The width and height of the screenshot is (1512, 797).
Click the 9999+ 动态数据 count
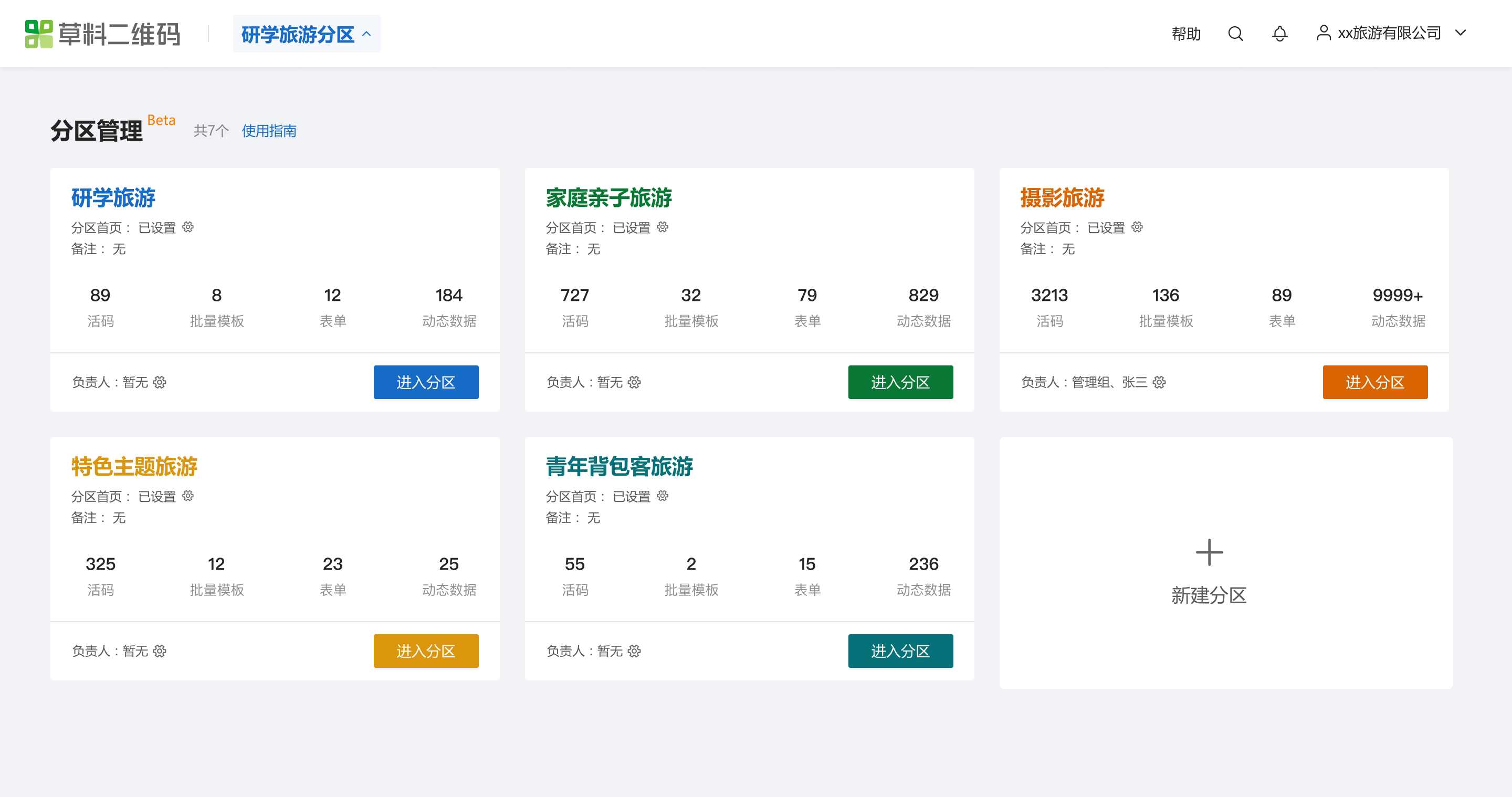tap(1398, 295)
